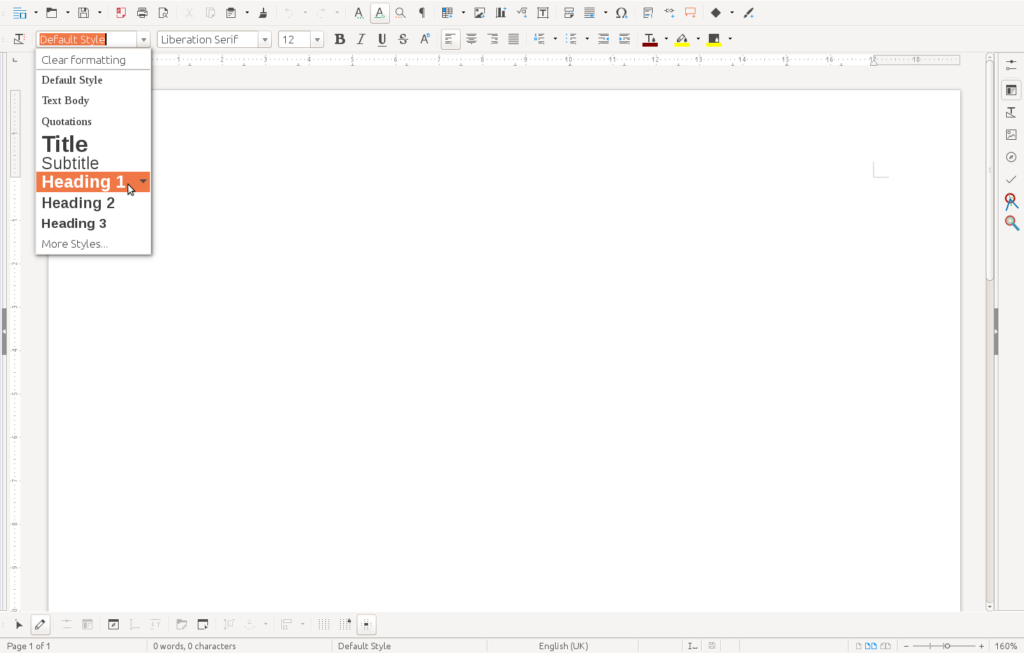Click the Insert Text Box icon
Viewport: 1024px width, 653px height.
[542, 13]
